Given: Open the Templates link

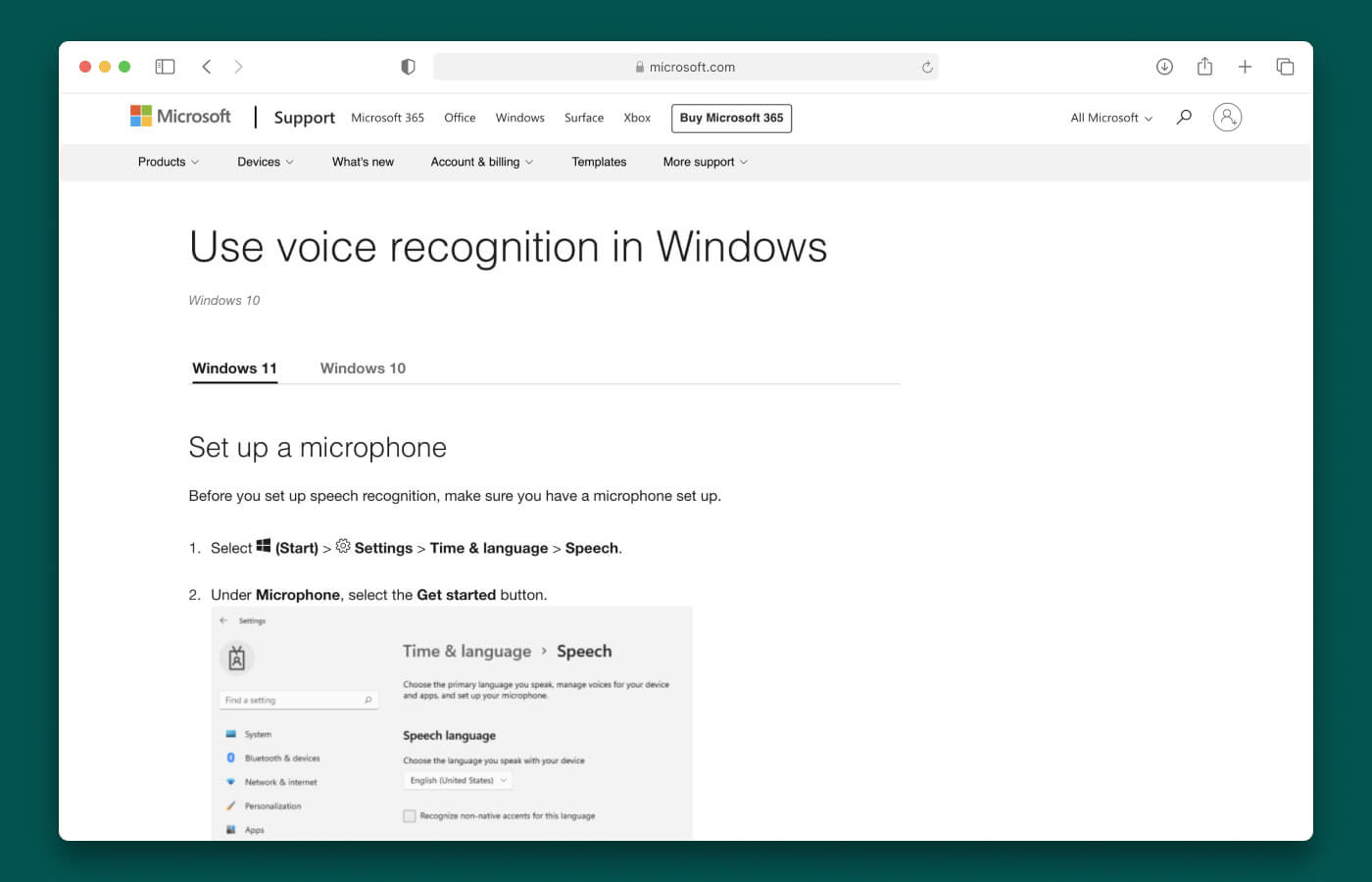Looking at the screenshot, I should tap(599, 162).
